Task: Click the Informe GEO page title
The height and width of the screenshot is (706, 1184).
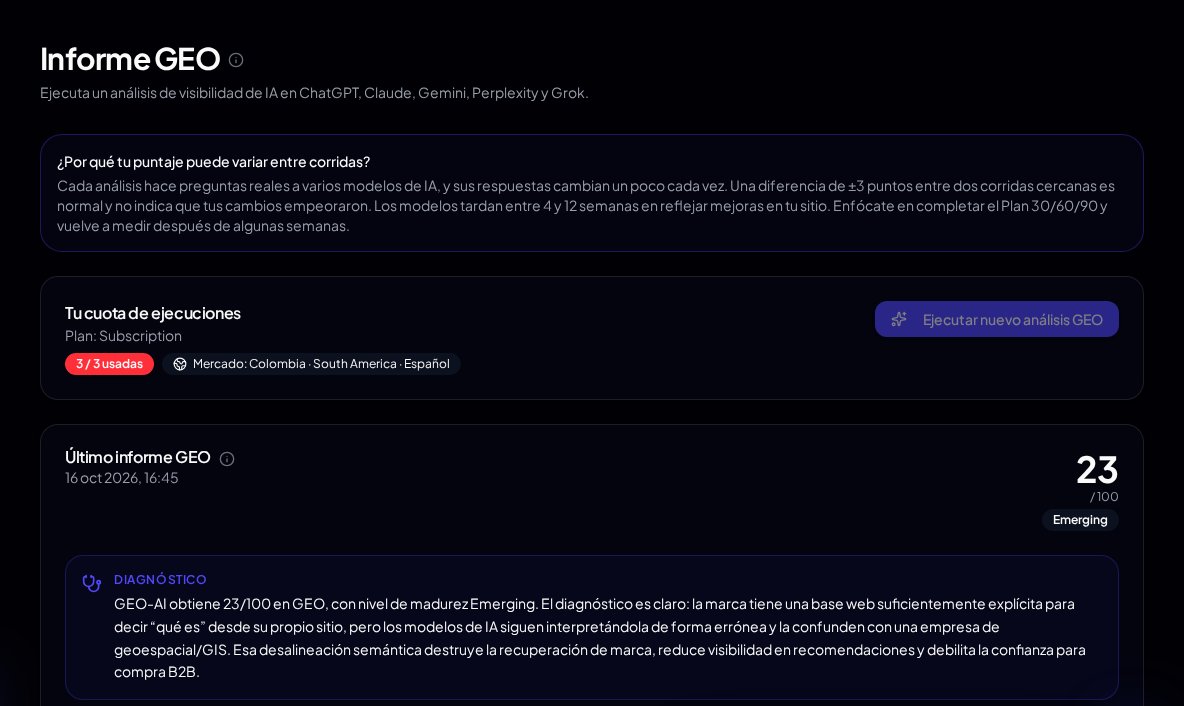Action: pyautogui.click(x=130, y=59)
